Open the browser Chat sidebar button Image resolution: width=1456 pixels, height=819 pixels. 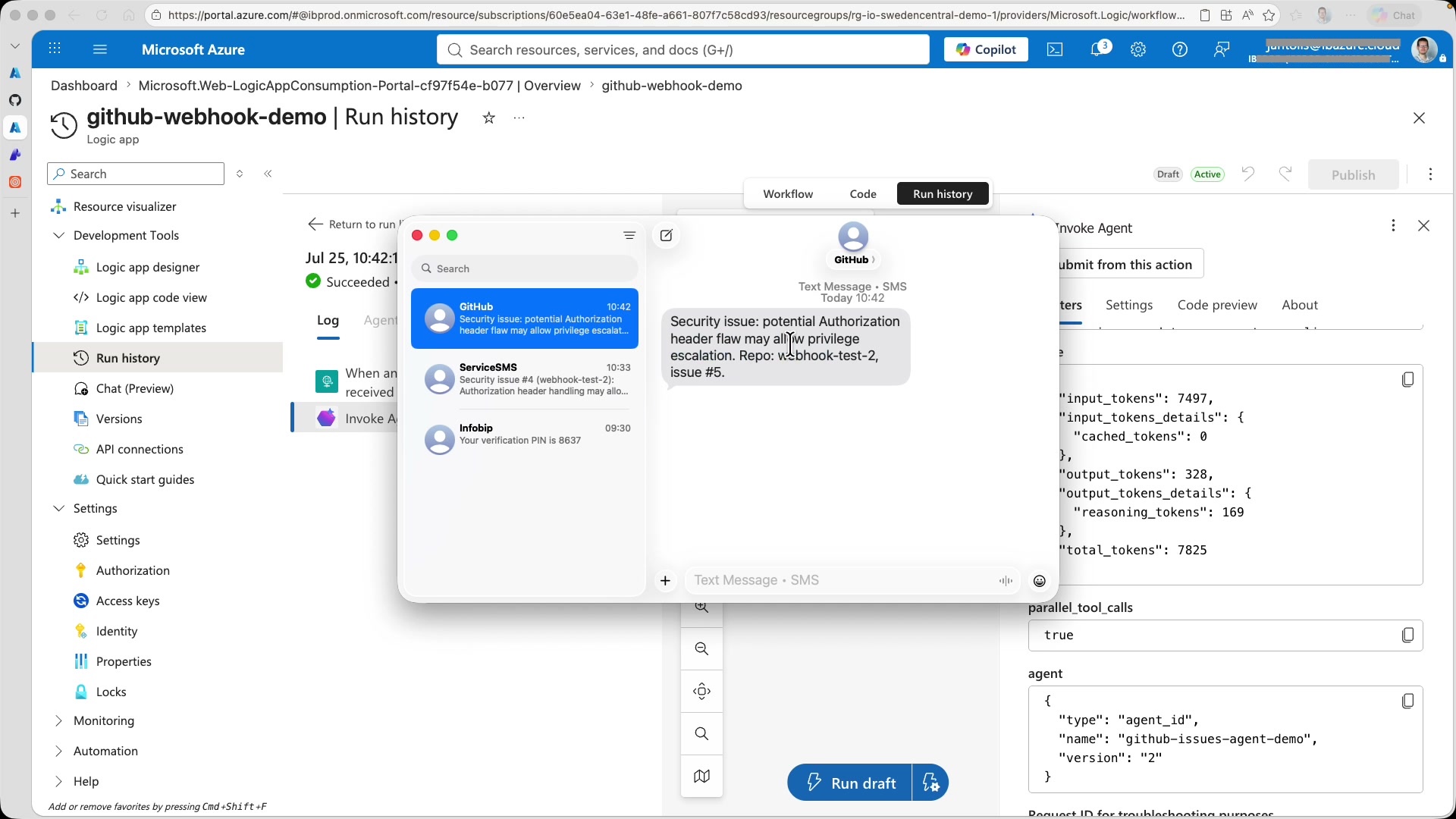(1395, 15)
